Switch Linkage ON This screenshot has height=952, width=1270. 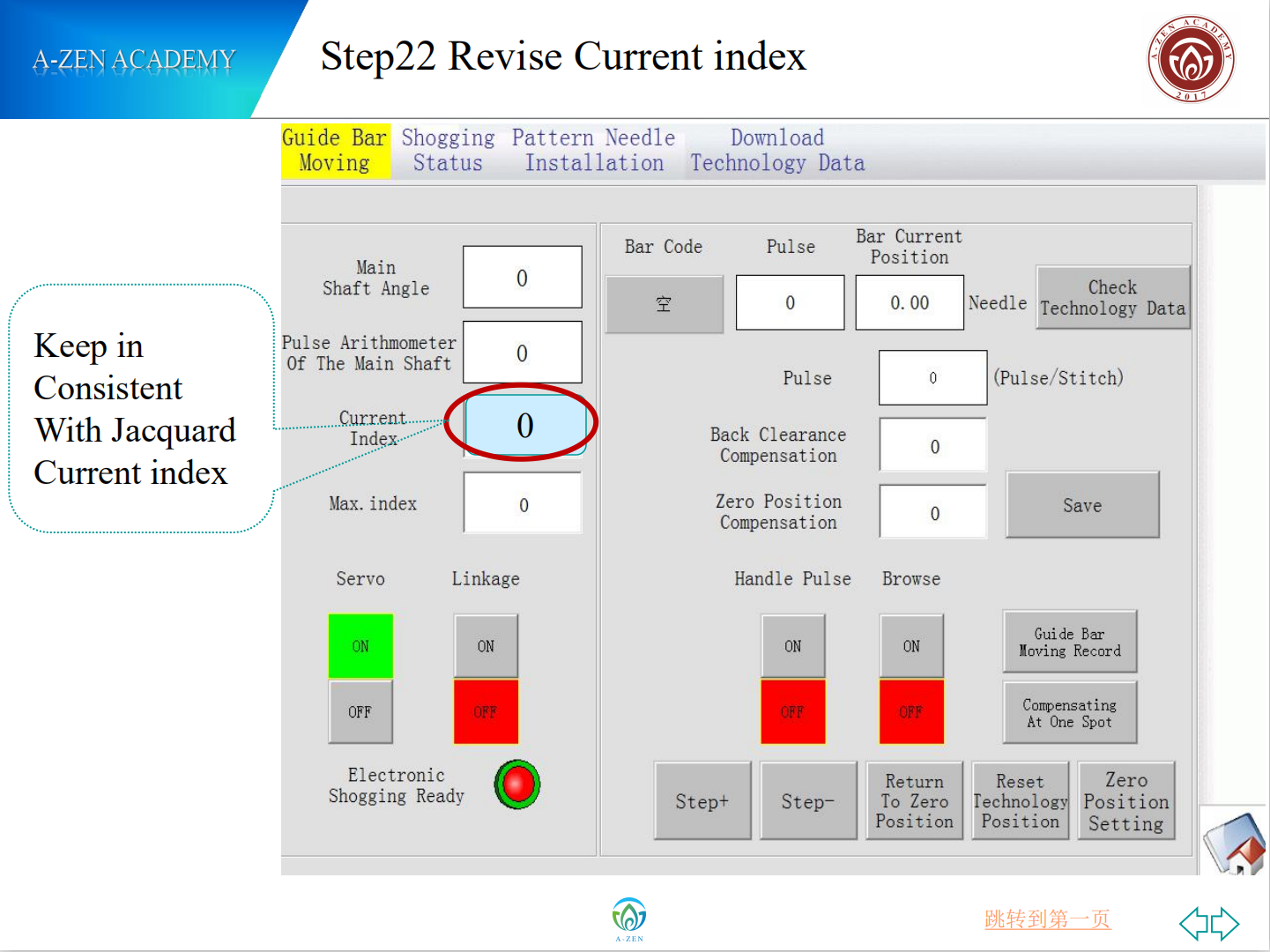pos(486,646)
